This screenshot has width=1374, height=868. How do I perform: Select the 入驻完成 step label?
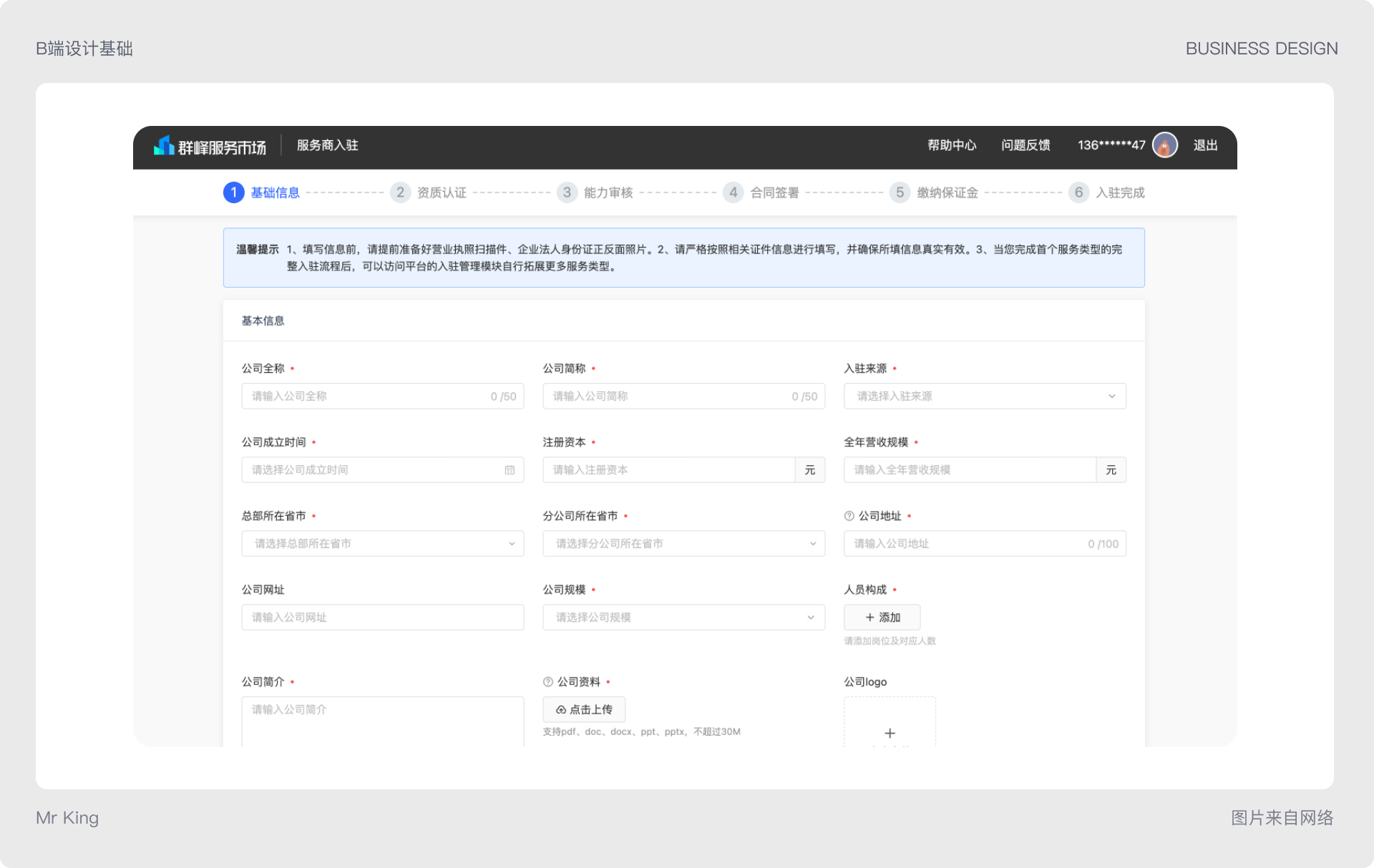(x=1120, y=192)
